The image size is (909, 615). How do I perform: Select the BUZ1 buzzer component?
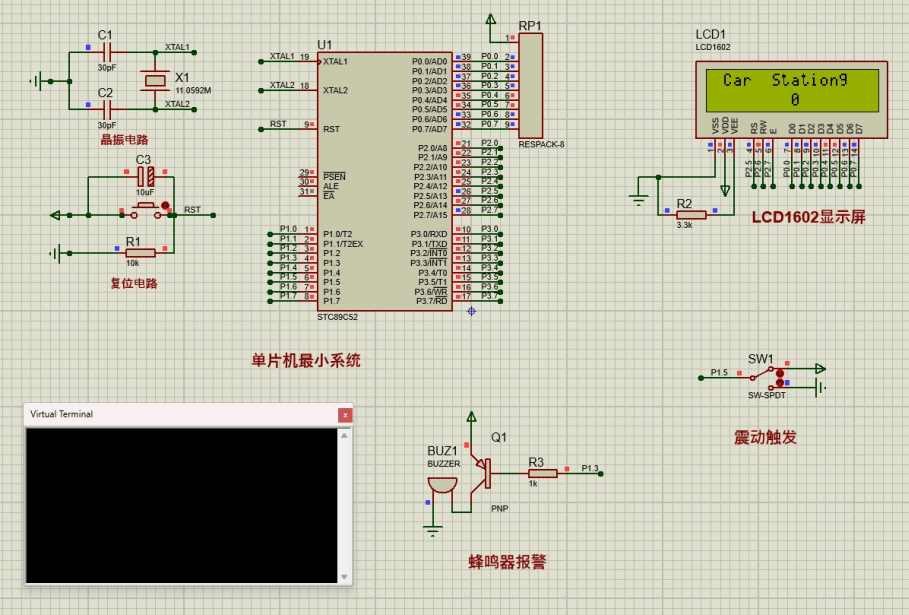(x=439, y=486)
